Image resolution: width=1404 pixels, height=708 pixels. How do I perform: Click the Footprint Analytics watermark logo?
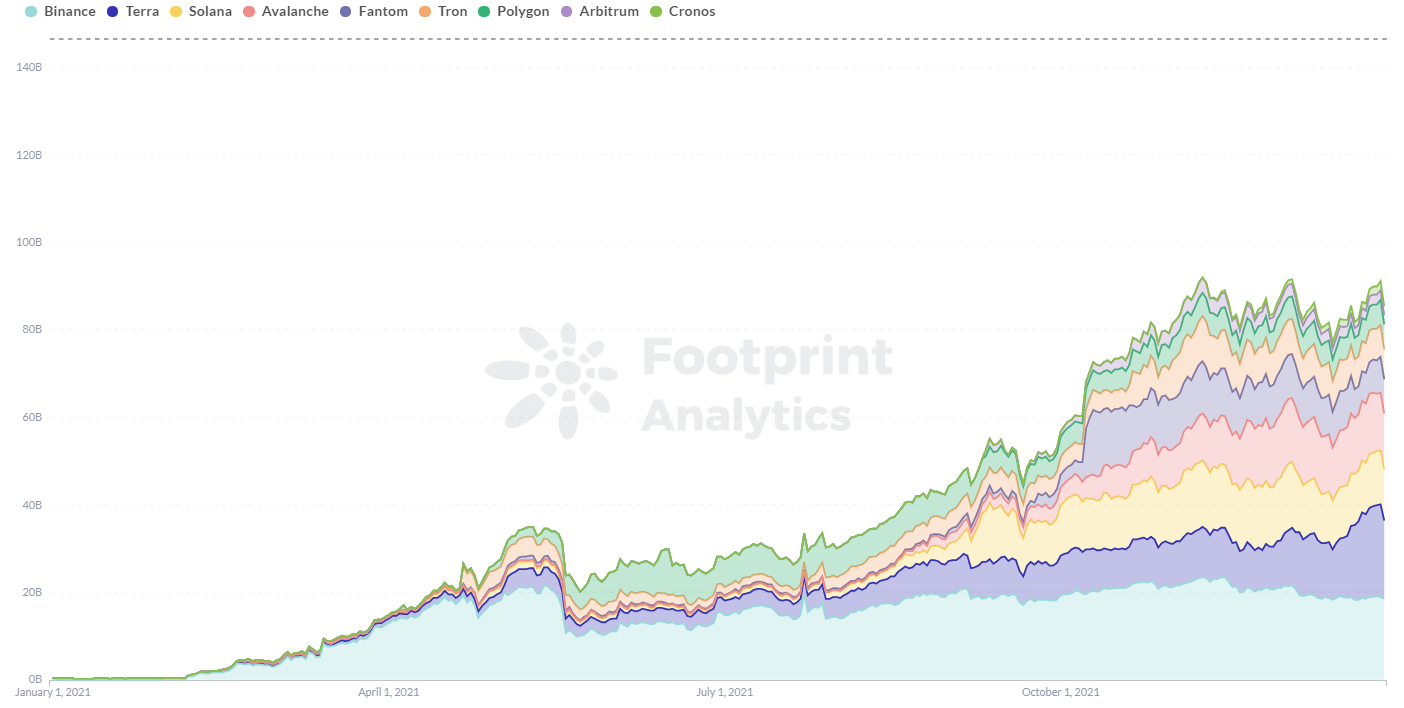551,382
